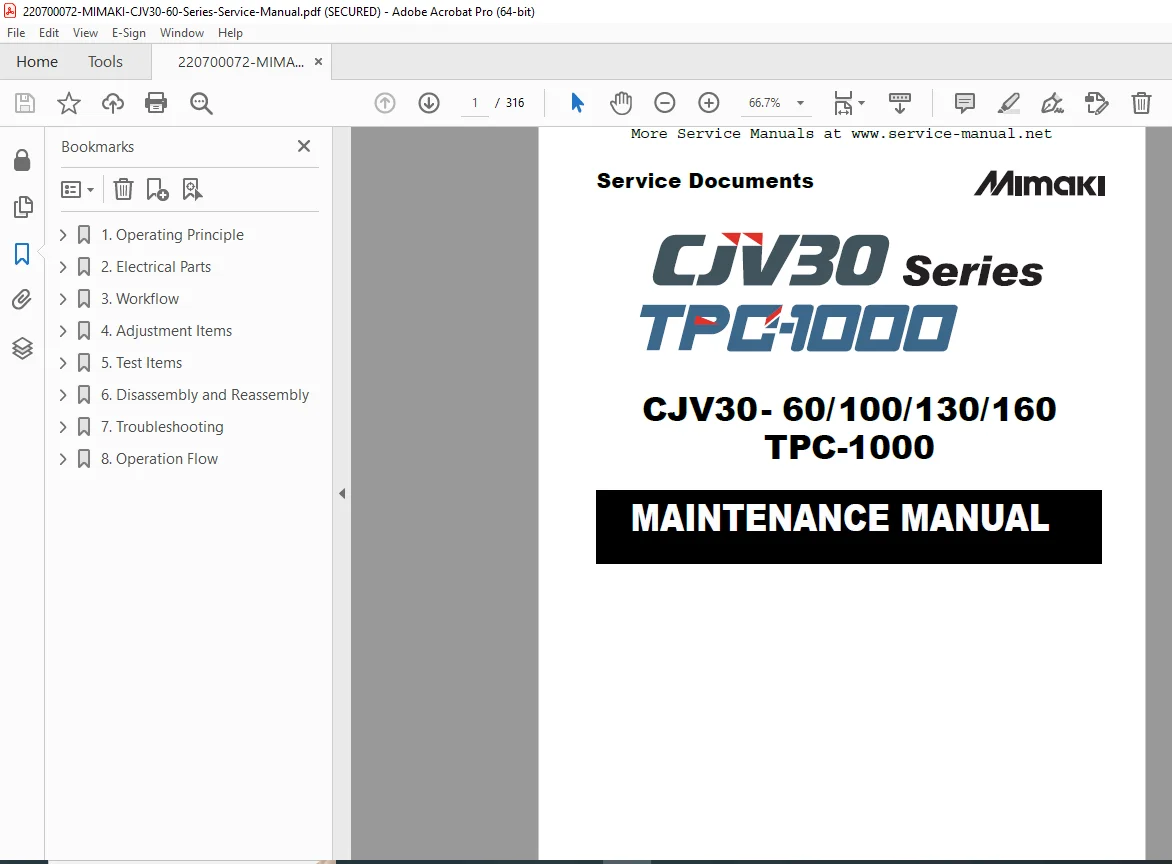This screenshot has width=1172, height=864.
Task: Jump to 3. Workflow bookmark
Action: point(140,299)
